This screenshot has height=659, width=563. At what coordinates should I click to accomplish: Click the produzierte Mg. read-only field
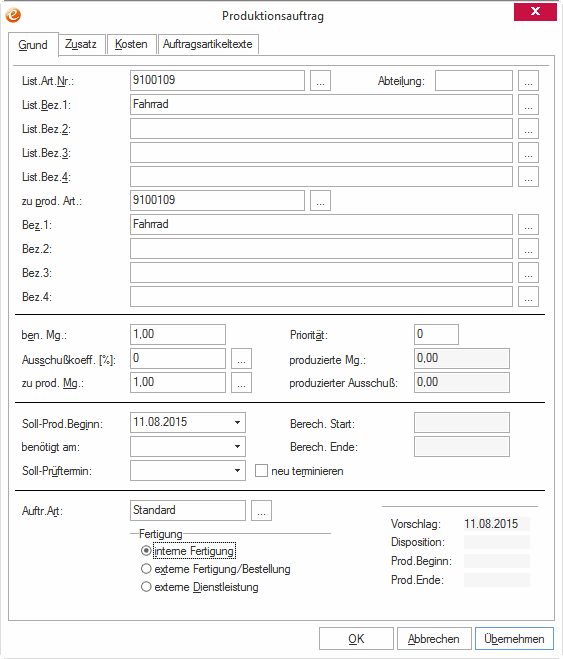tap(462, 358)
